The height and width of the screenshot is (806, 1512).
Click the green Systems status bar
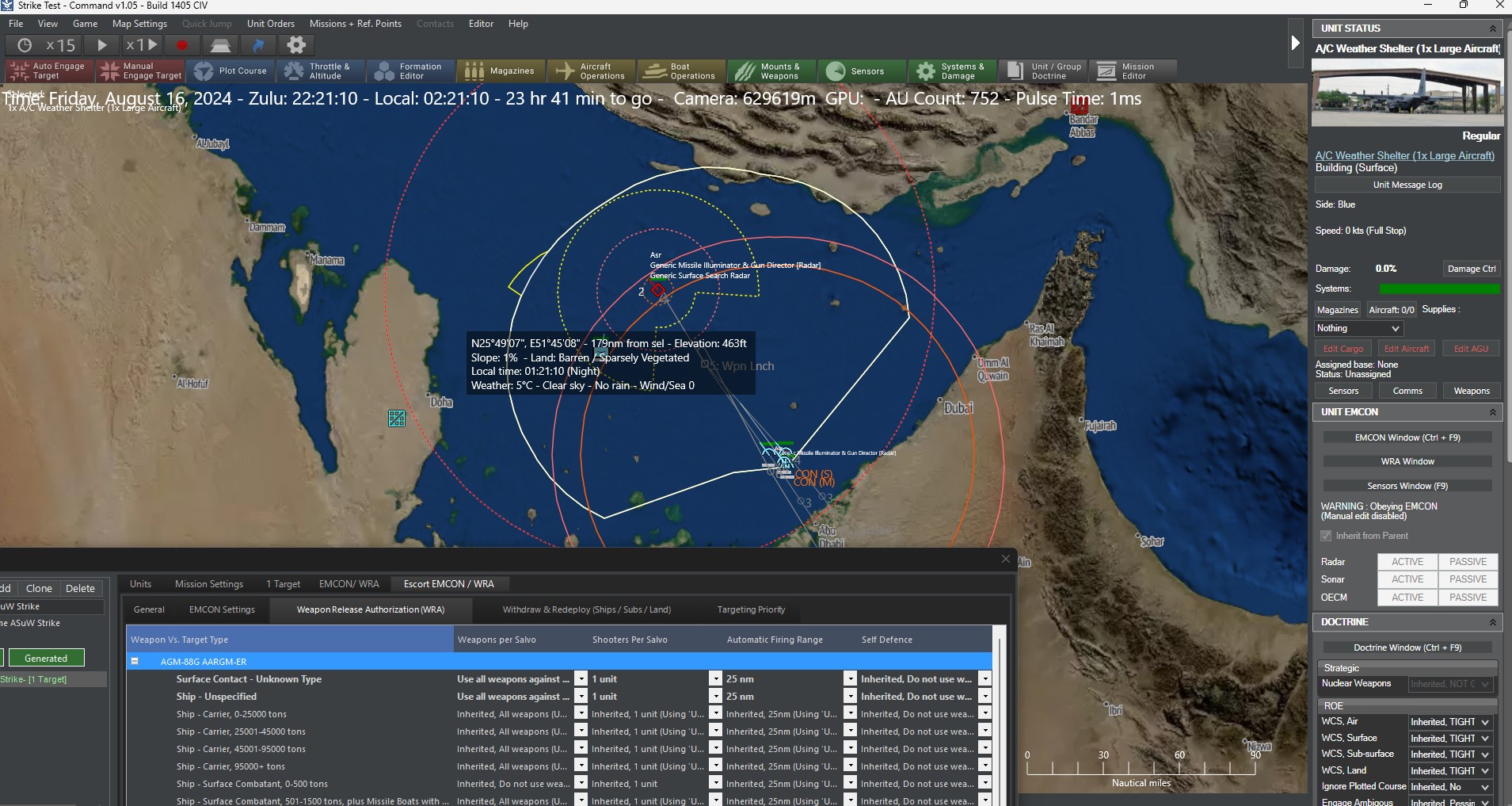coord(1439,289)
